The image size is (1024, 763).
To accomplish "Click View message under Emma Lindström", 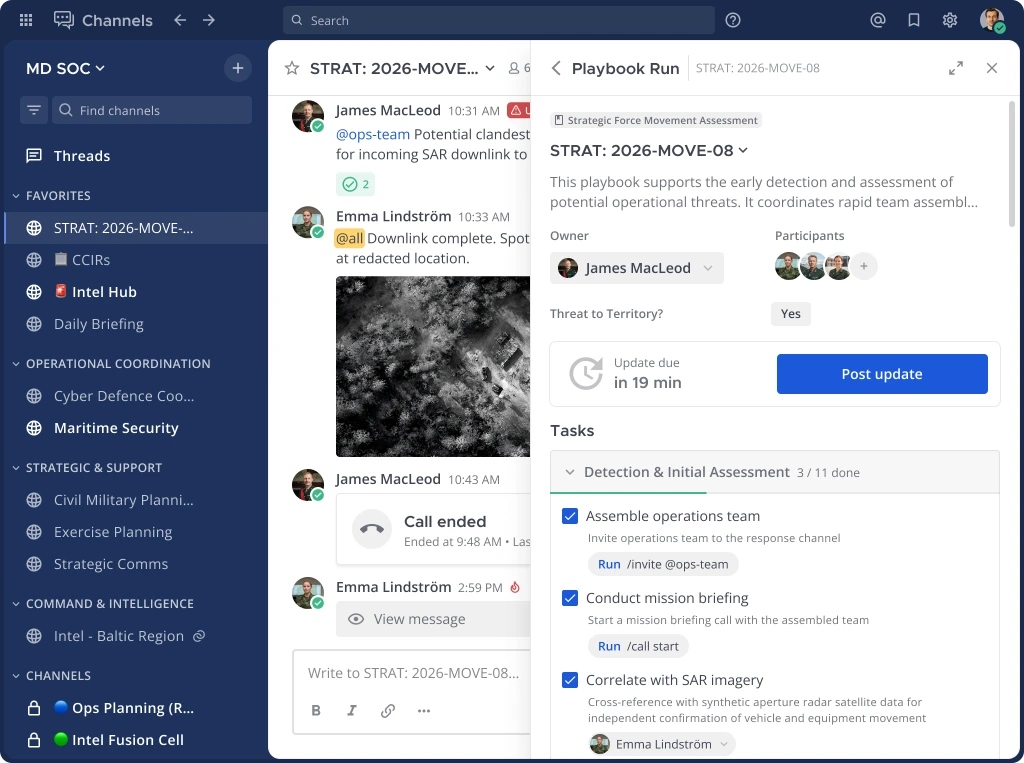I will click(433, 619).
